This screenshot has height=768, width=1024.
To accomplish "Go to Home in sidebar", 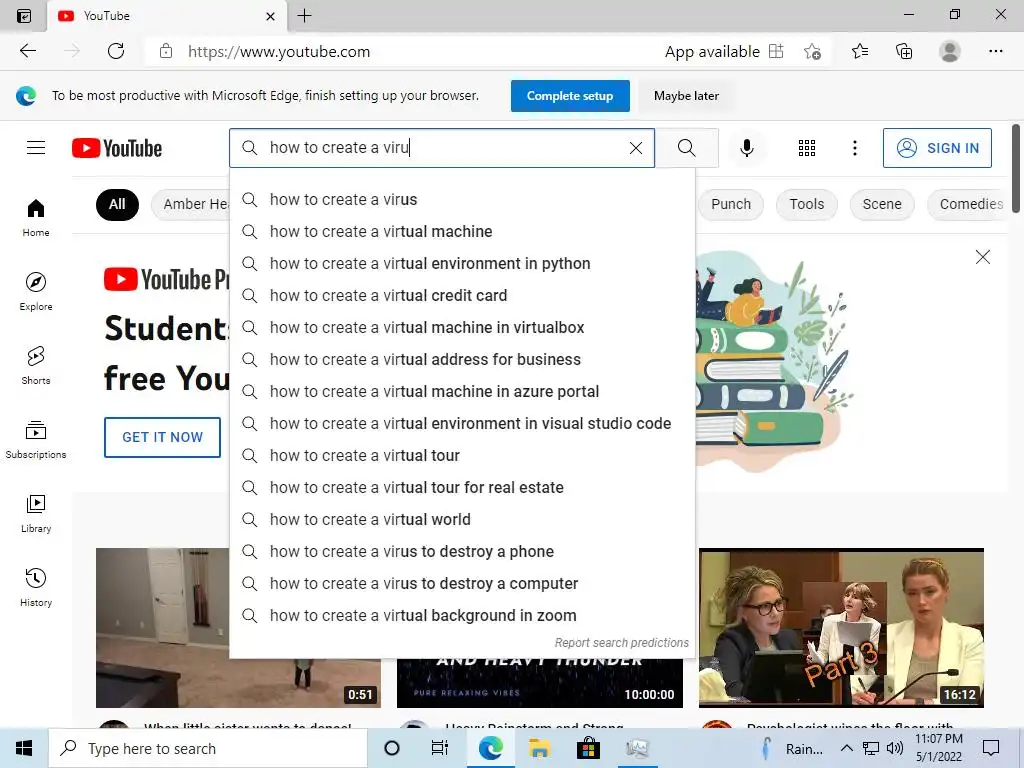I will [36, 218].
